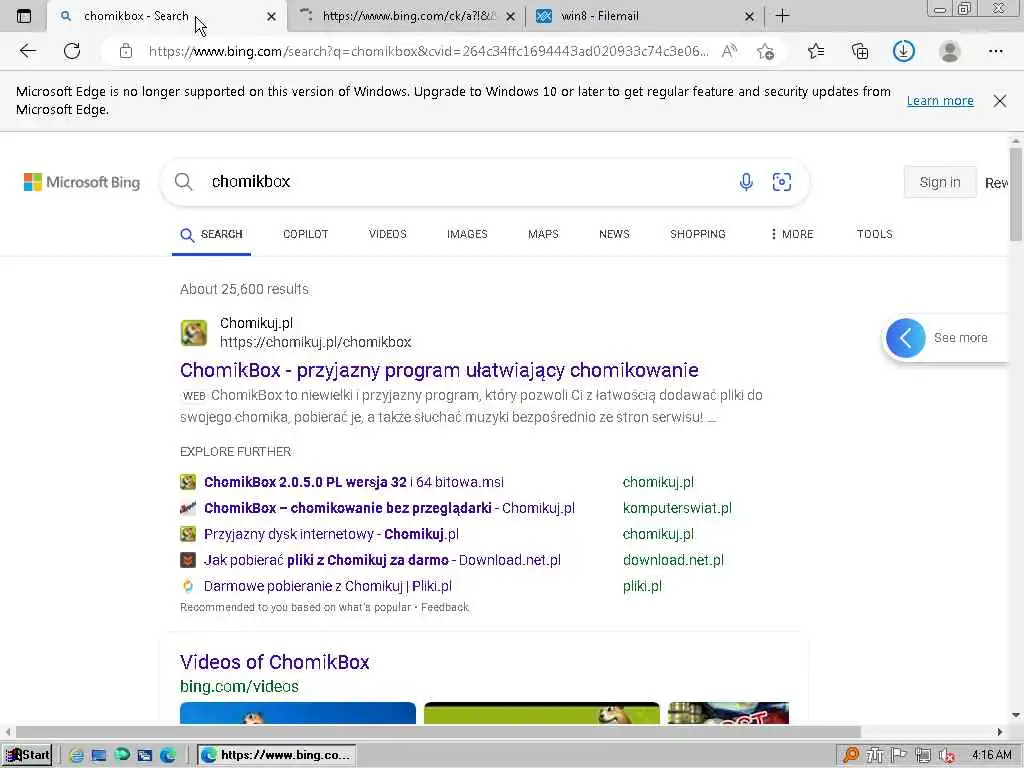Click the komputerswiat.pl domain text
Image resolution: width=1024 pixels, height=768 pixels.
pyautogui.click(x=677, y=508)
